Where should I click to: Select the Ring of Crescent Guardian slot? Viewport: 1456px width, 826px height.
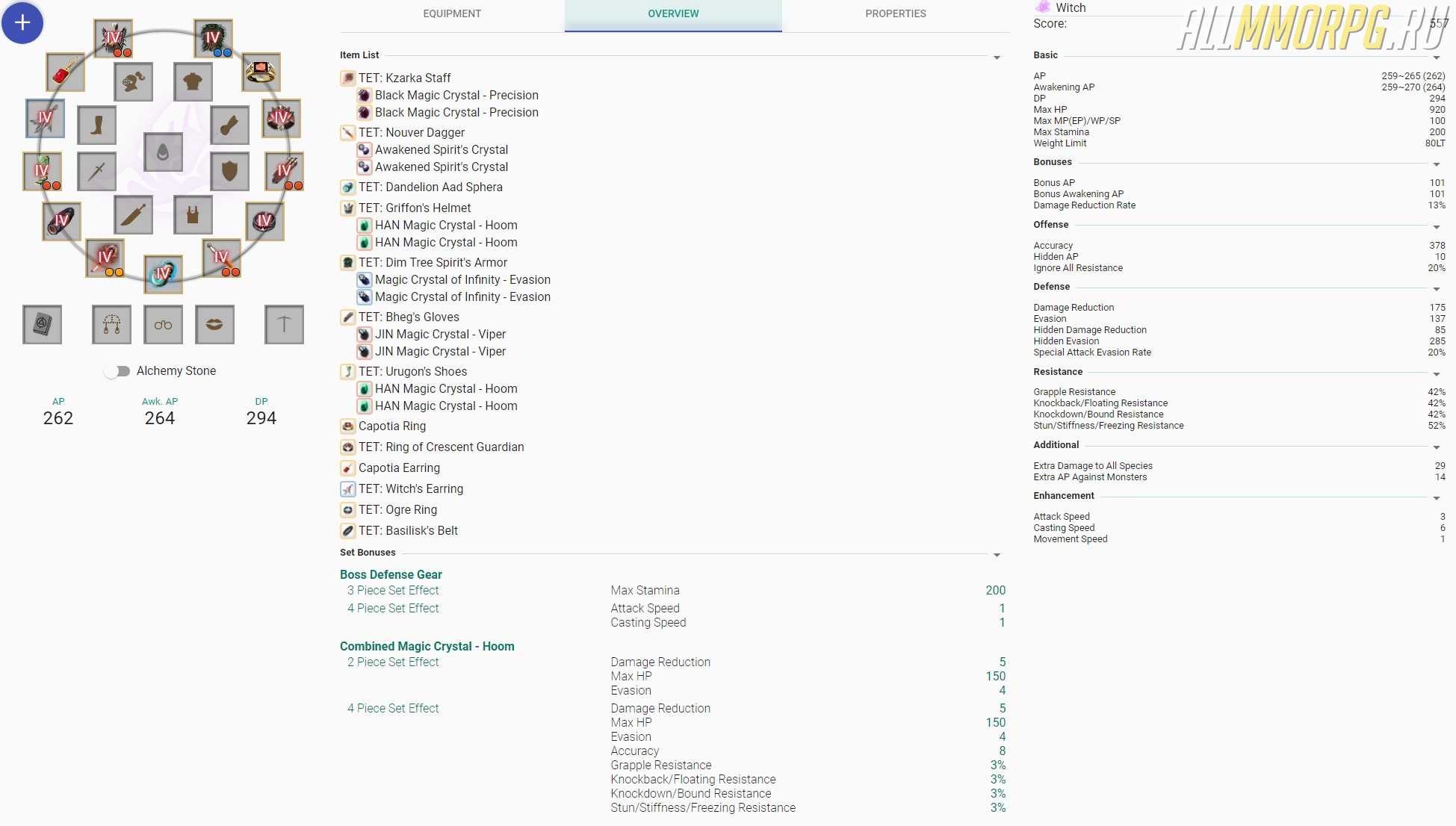282,118
